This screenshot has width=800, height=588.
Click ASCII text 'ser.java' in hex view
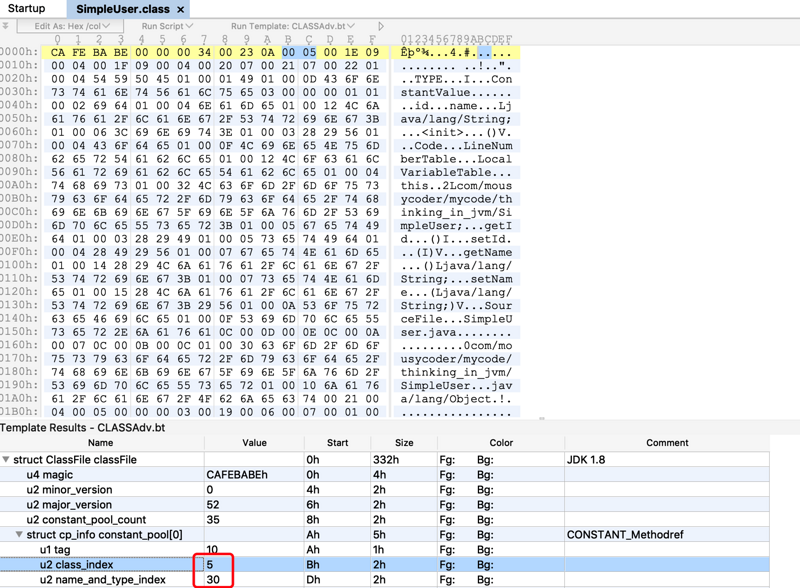click(428, 332)
